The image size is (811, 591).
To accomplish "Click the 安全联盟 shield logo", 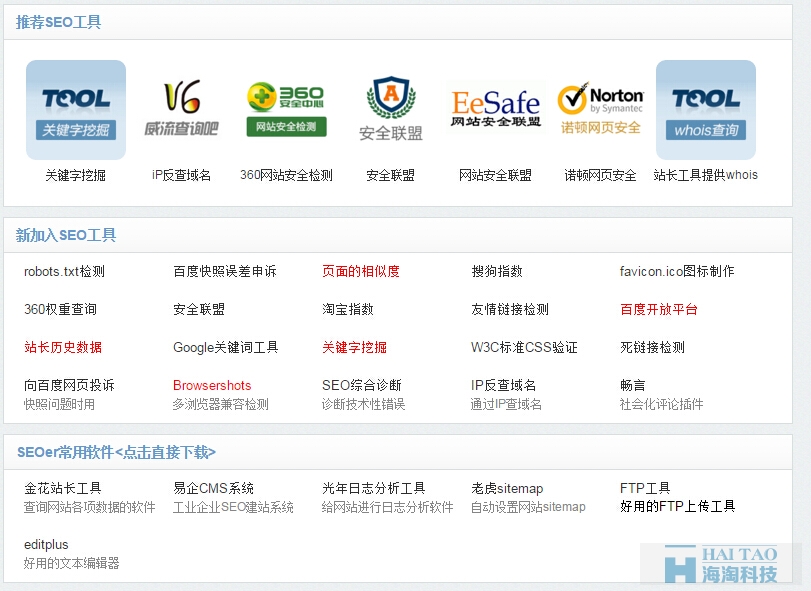I will [x=391, y=109].
